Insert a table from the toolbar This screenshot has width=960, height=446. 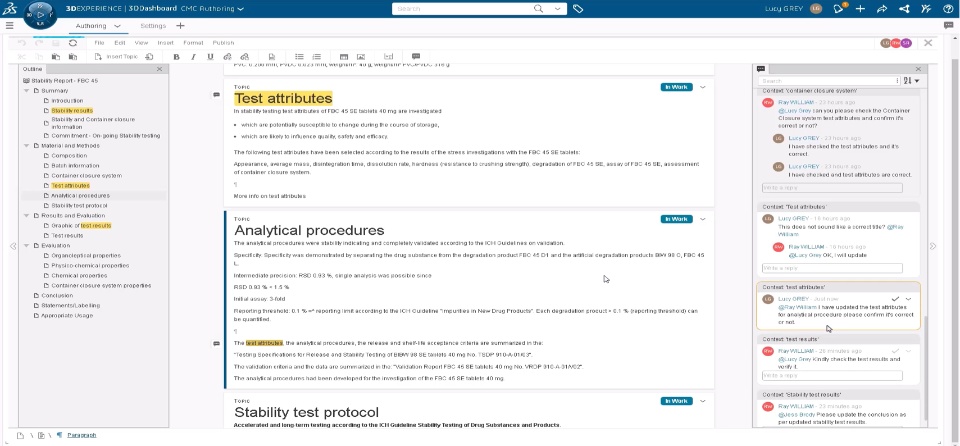[x=344, y=56]
